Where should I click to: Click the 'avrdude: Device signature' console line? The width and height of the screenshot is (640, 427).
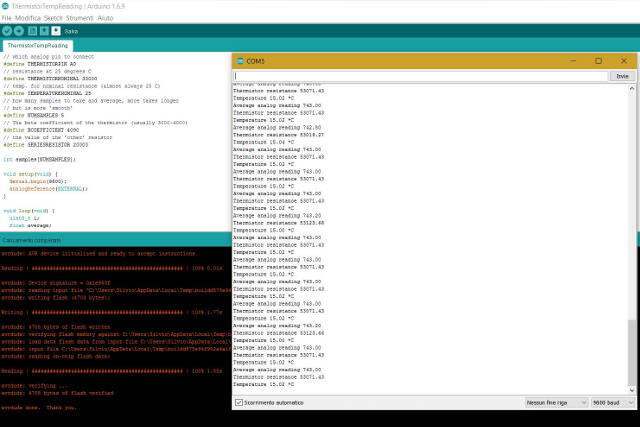(x=56, y=283)
